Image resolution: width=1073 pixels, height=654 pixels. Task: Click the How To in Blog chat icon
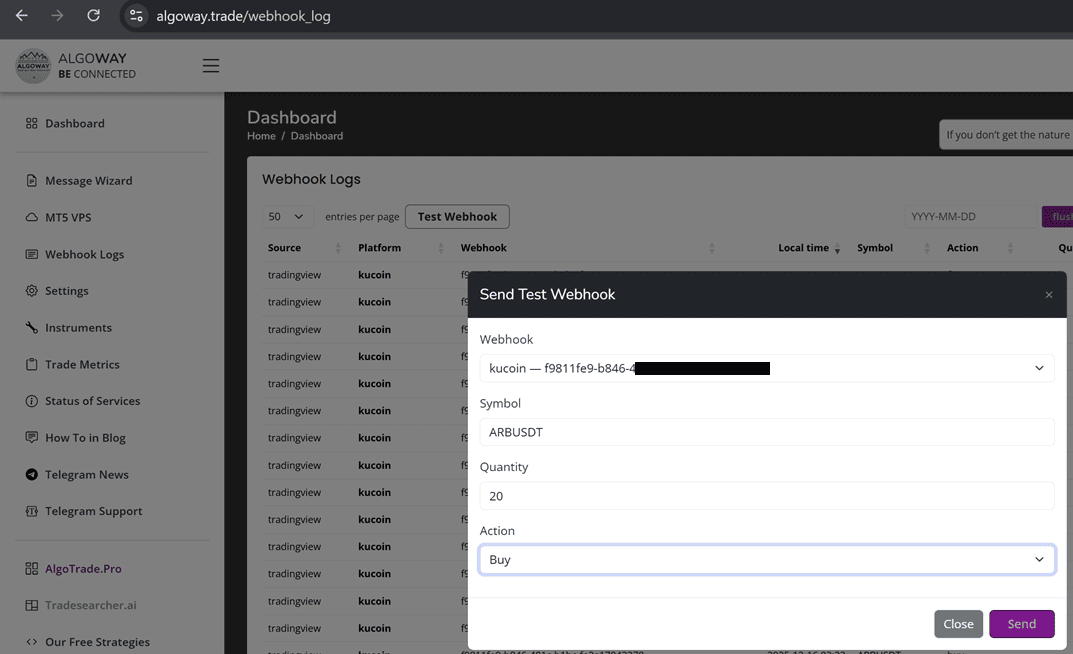[31, 437]
